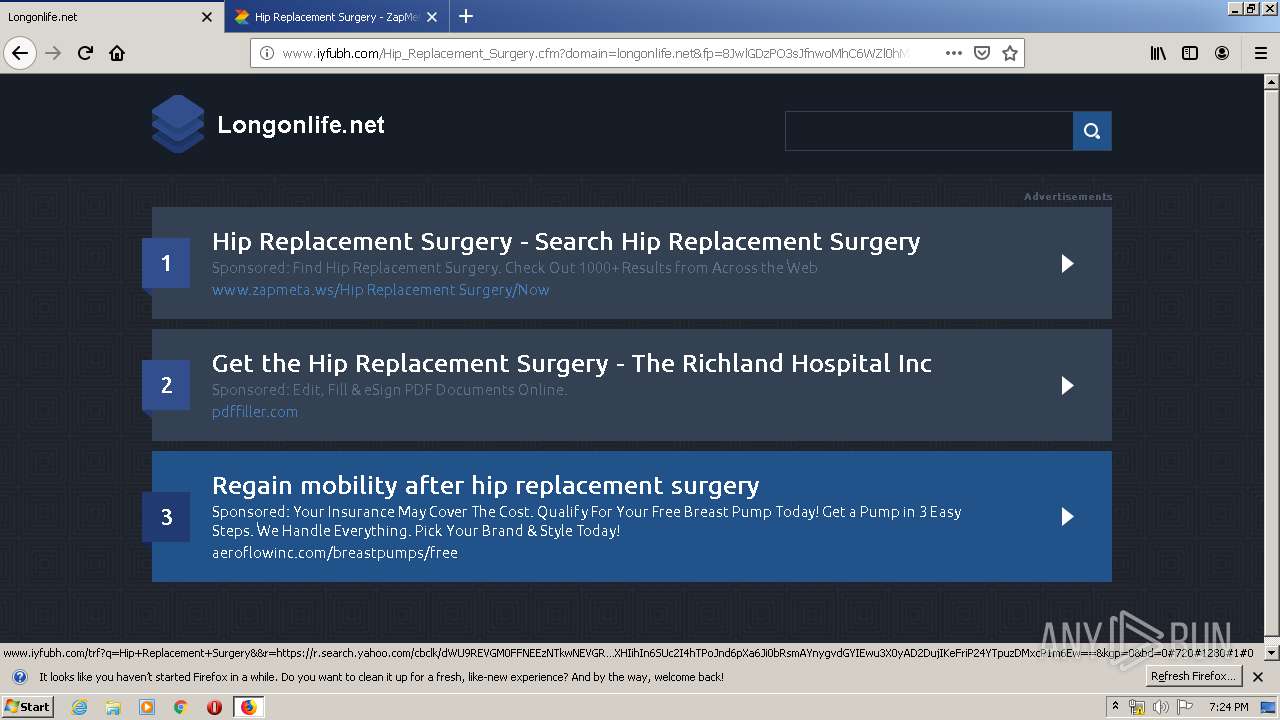Close the Longonlife.net tab
This screenshot has height=720, width=1280.
pos(207,17)
